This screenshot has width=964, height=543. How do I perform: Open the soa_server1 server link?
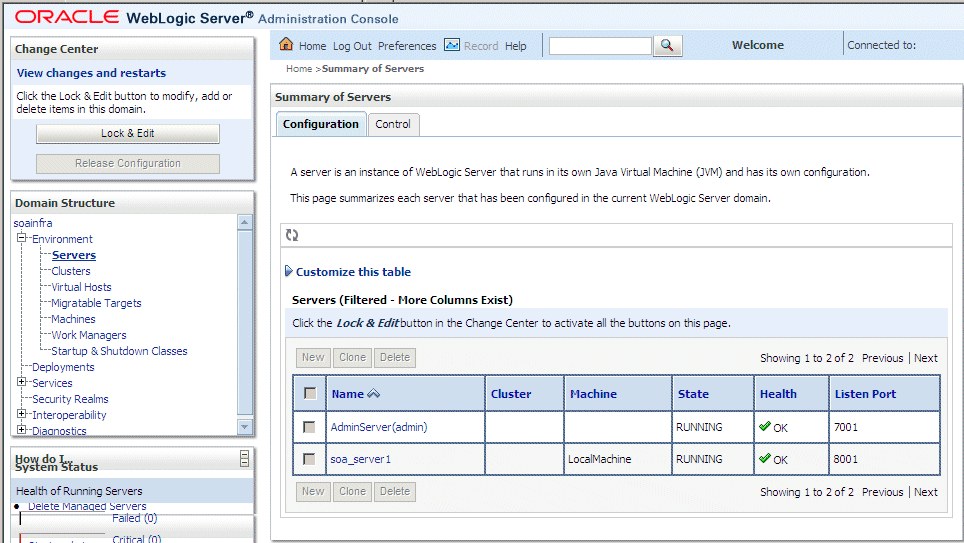coord(360,459)
